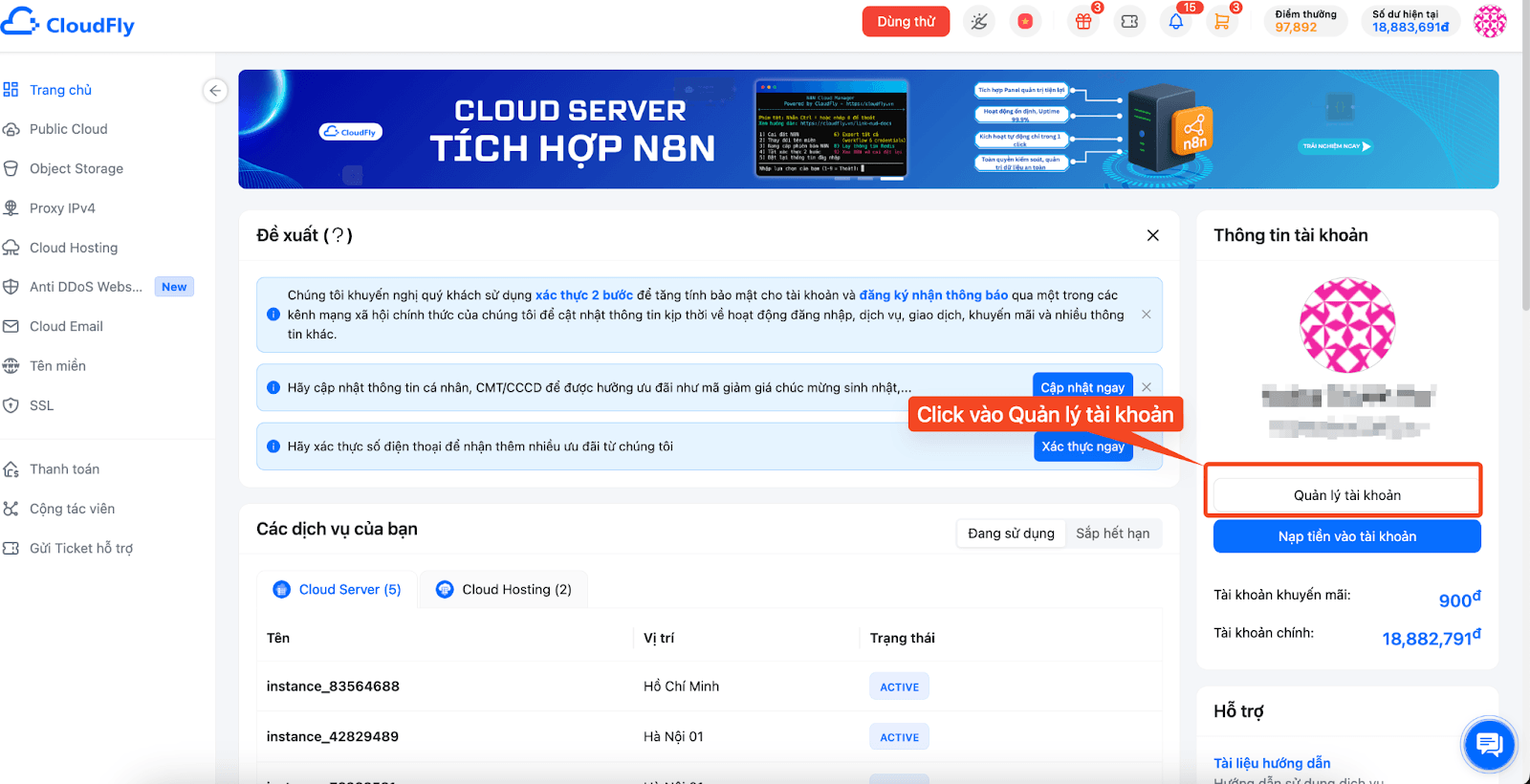
Task: Click the profile avatar in top bar
Action: click(x=1490, y=21)
